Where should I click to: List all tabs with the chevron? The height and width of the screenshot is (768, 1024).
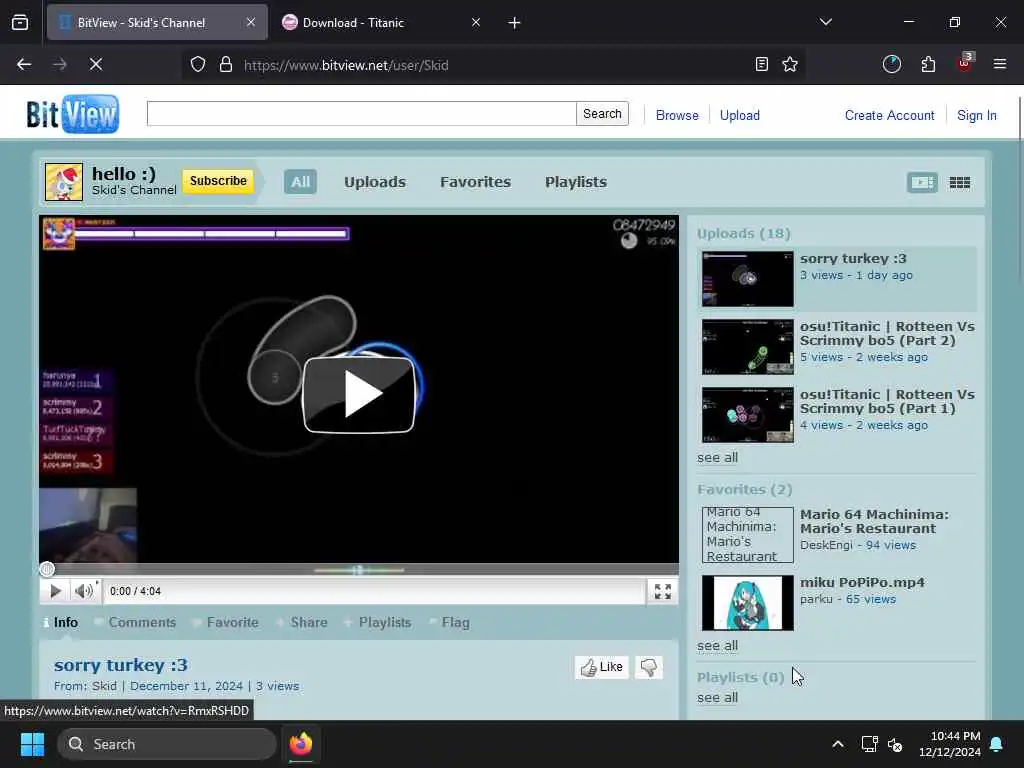[825, 22]
